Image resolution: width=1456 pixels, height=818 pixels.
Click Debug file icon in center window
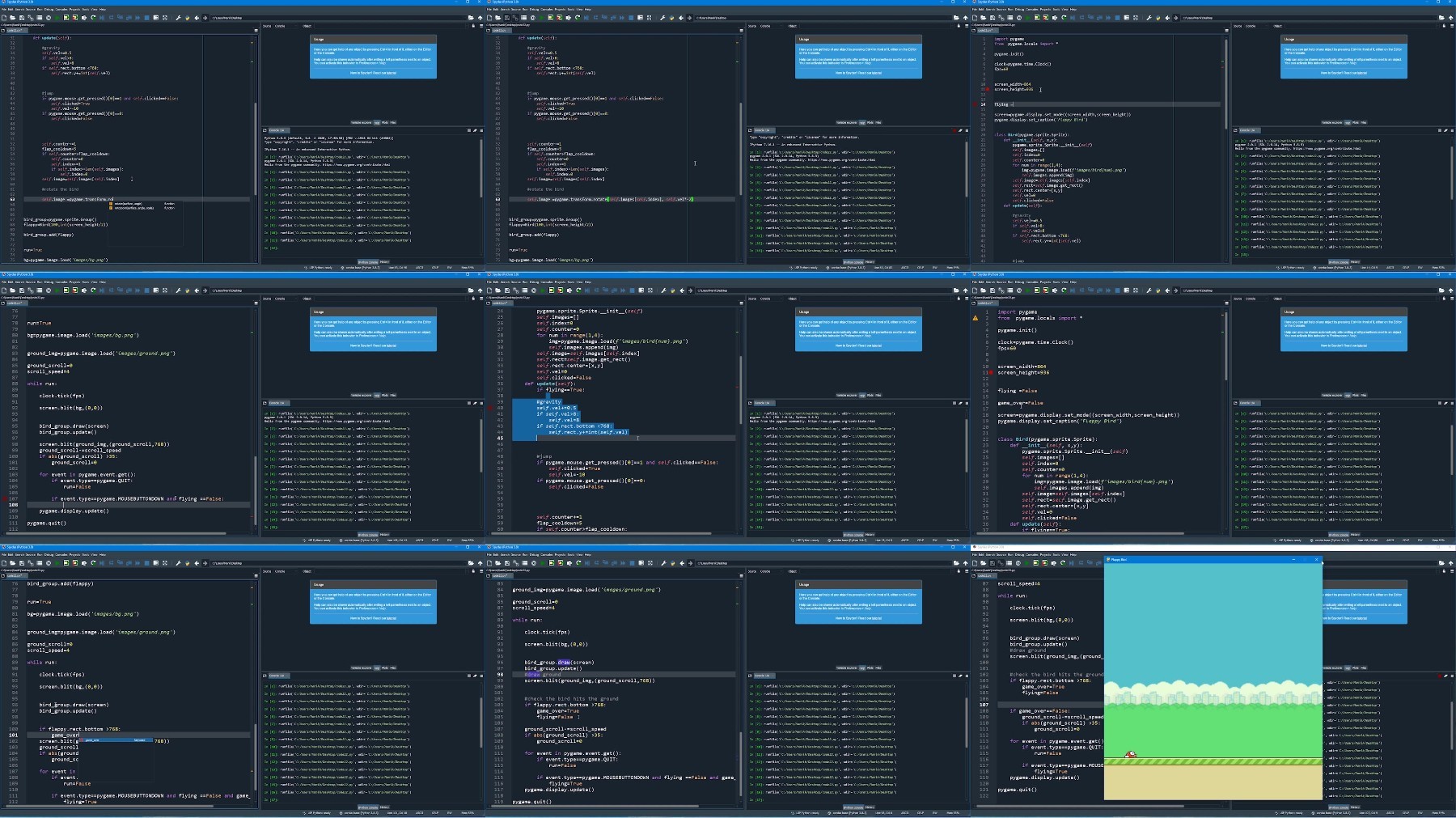pos(587,290)
